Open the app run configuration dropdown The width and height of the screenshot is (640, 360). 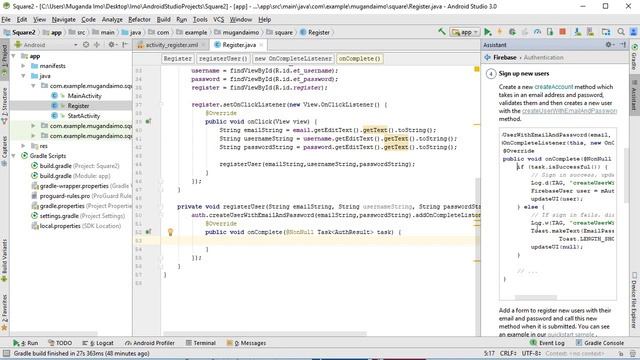click(465, 32)
